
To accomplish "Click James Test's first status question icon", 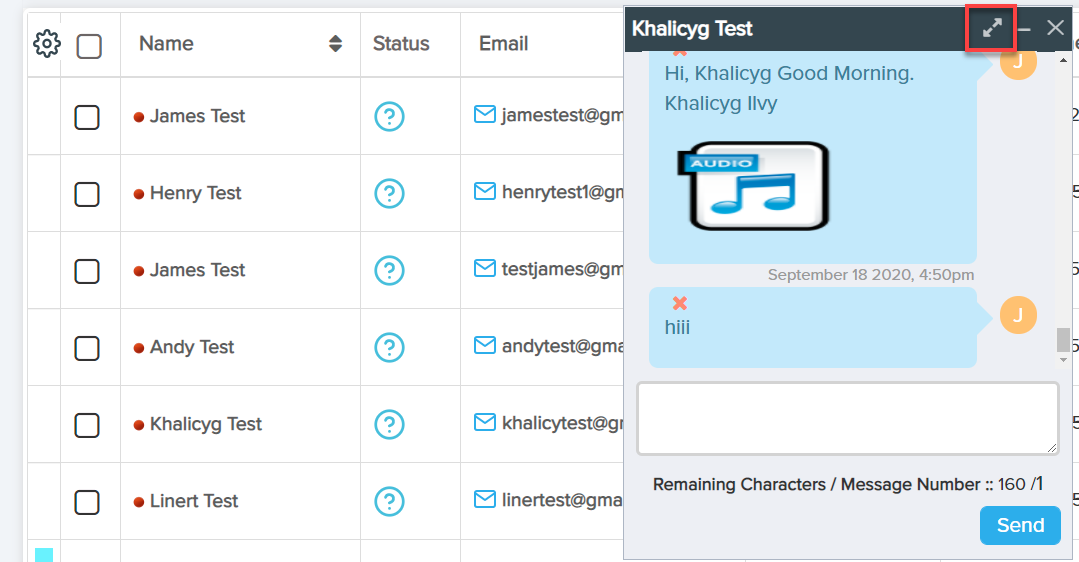I will point(389,116).
